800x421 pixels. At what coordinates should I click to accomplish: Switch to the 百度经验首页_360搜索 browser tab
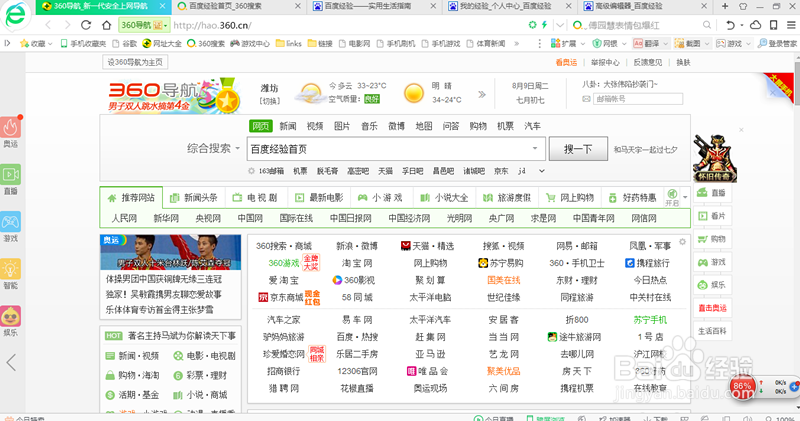(240, 6)
